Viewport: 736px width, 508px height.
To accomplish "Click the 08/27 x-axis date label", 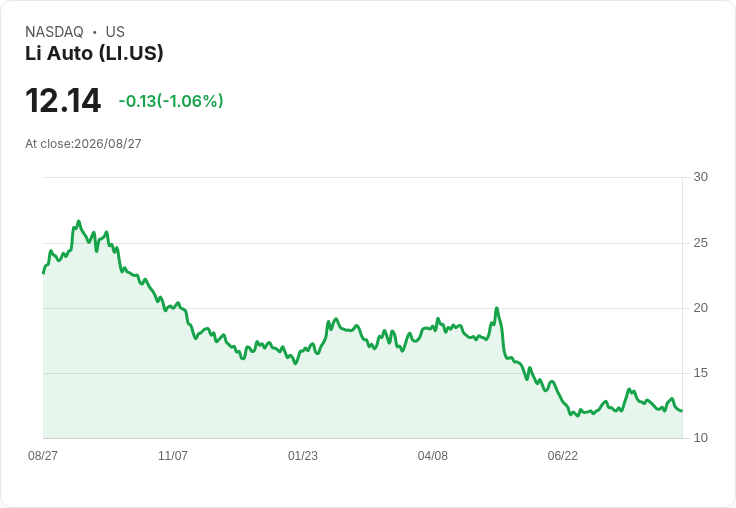I will tap(43, 455).
